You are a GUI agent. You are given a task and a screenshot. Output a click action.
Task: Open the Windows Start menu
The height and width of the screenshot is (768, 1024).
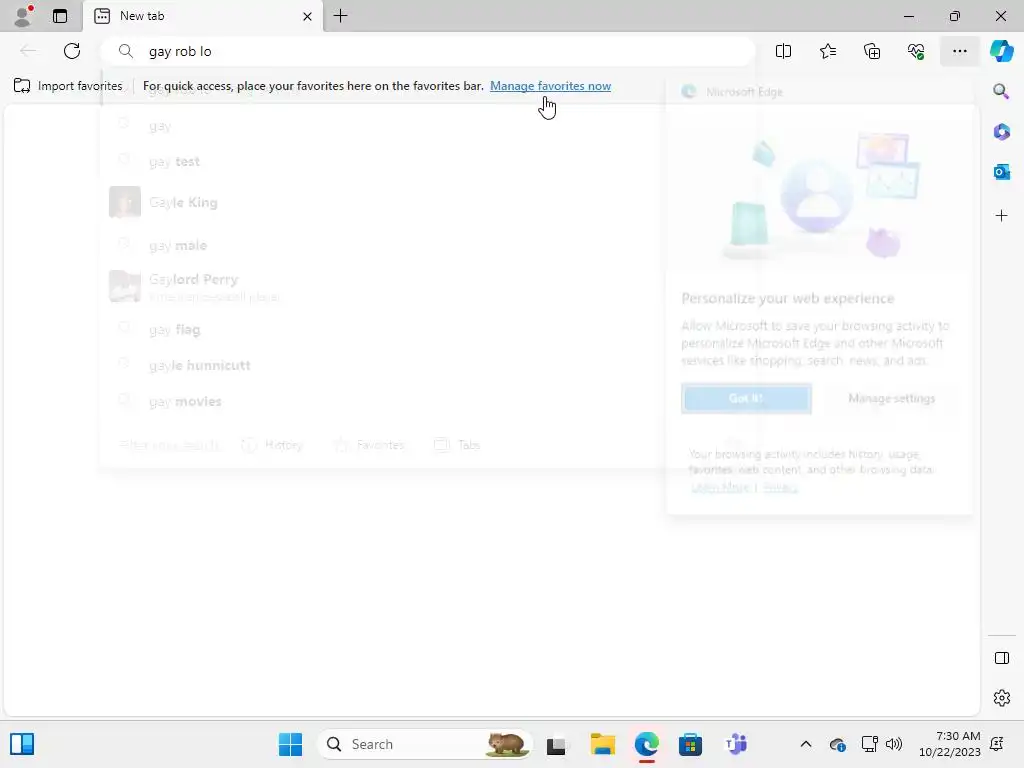pos(290,744)
